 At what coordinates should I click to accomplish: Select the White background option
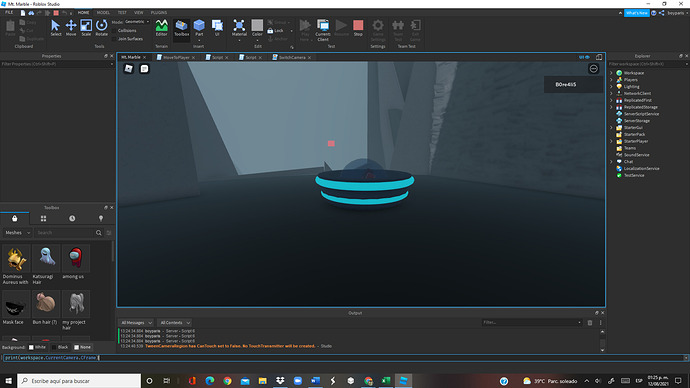[x=37, y=347]
